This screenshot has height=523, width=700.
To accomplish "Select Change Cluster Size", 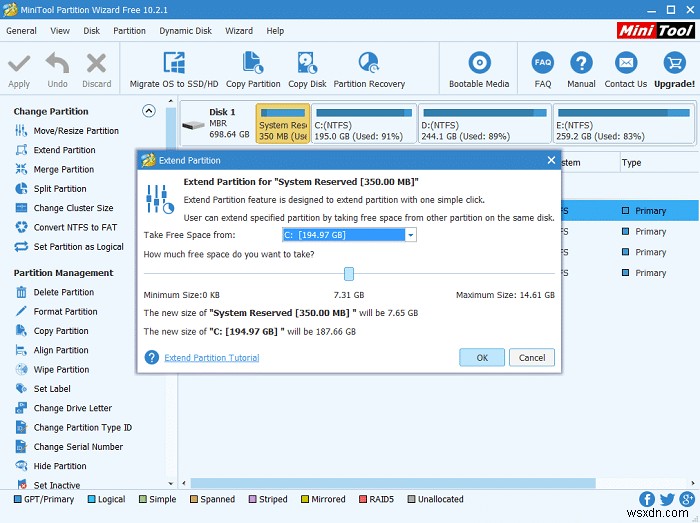I will (64, 208).
